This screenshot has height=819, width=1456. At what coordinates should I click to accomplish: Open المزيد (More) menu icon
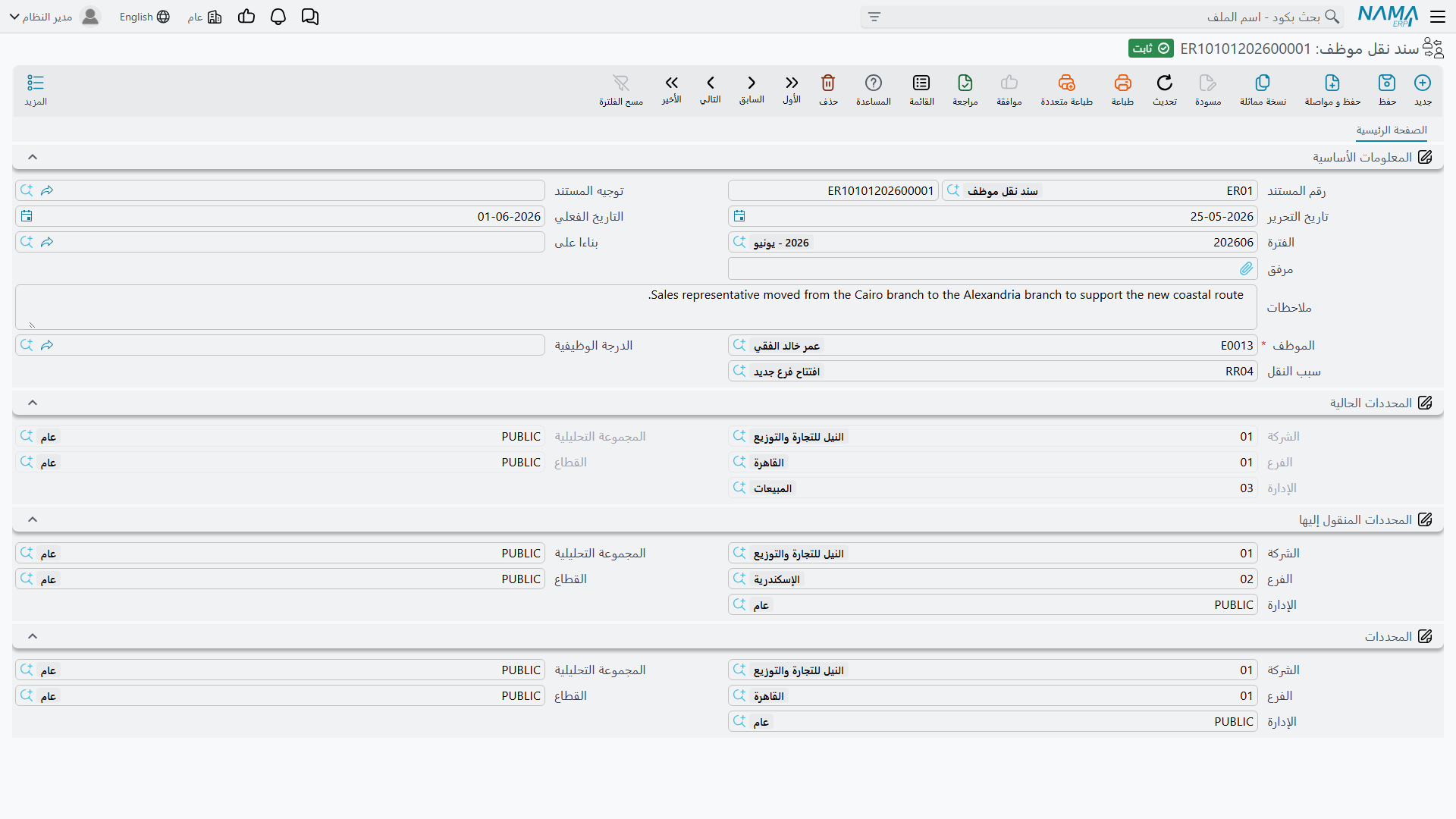pos(36,83)
